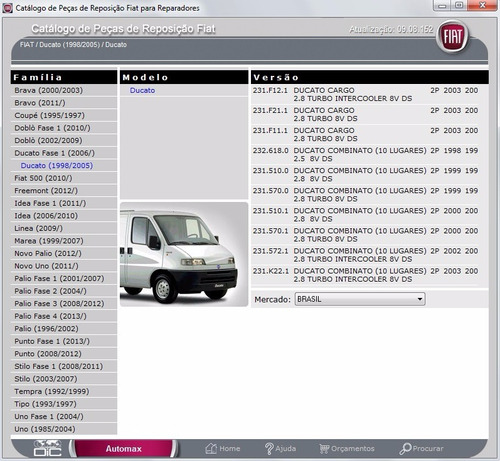500x461 pixels.
Task: Select Ducato Fase 1 (2006/) family
Action: [x=64, y=153]
